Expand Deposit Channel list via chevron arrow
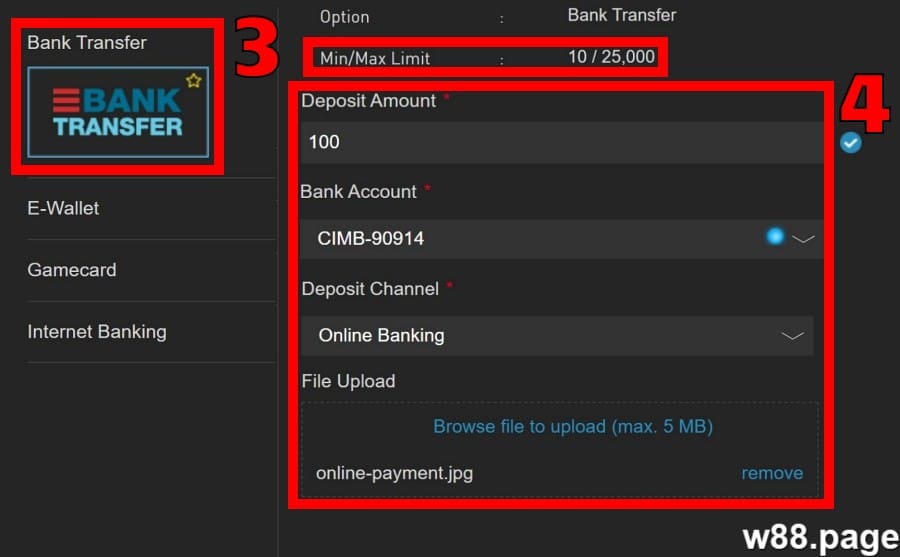 [792, 336]
